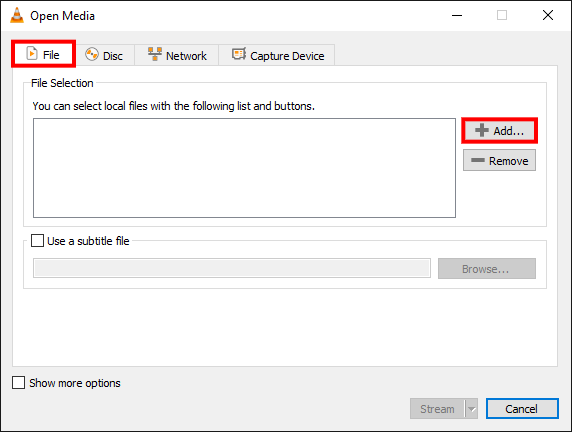Click the maximize window button
This screenshot has width=572, height=432.
pyautogui.click(x=502, y=15)
